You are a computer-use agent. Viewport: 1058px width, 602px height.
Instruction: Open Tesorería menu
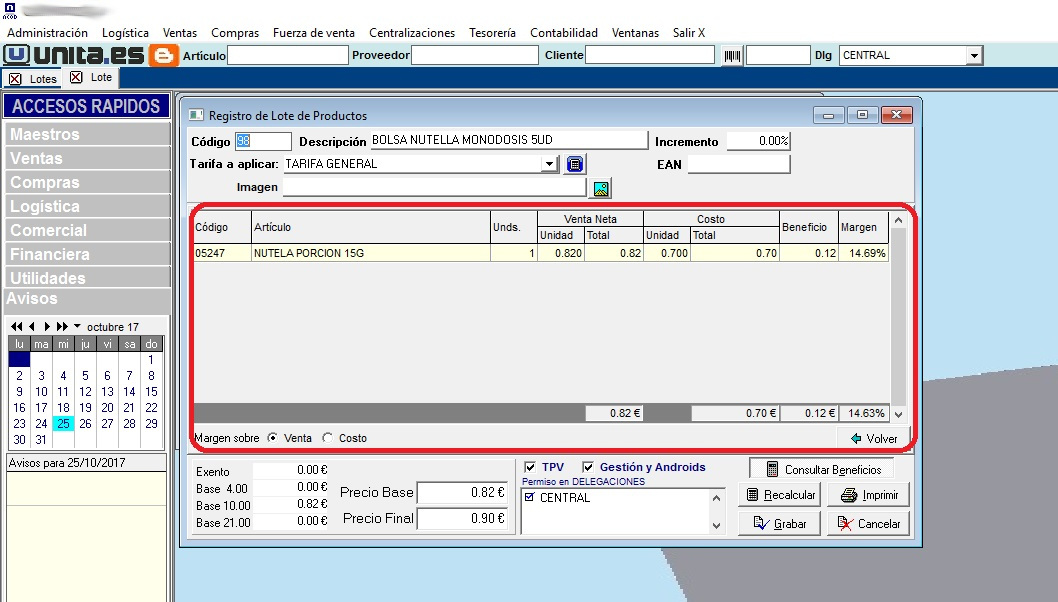493,32
